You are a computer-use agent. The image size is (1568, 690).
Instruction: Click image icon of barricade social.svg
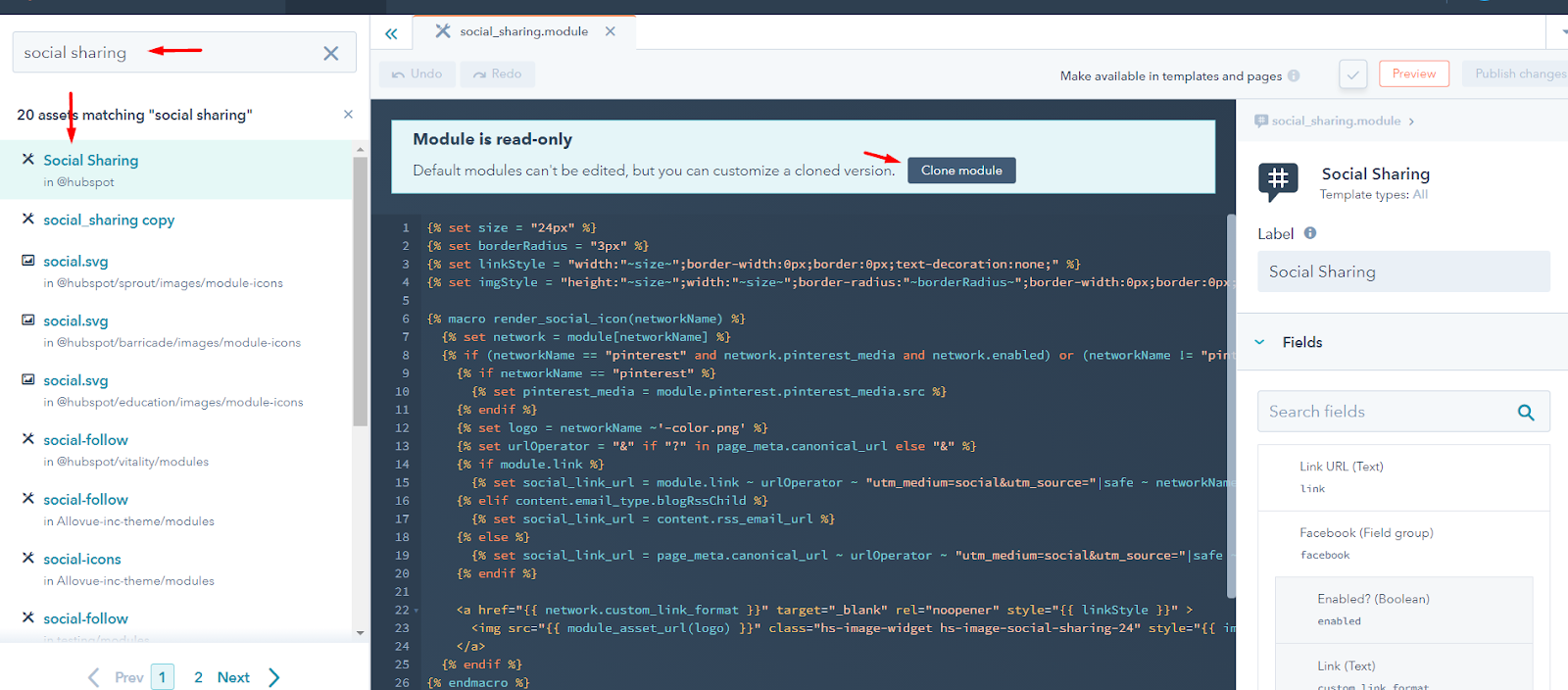28,320
